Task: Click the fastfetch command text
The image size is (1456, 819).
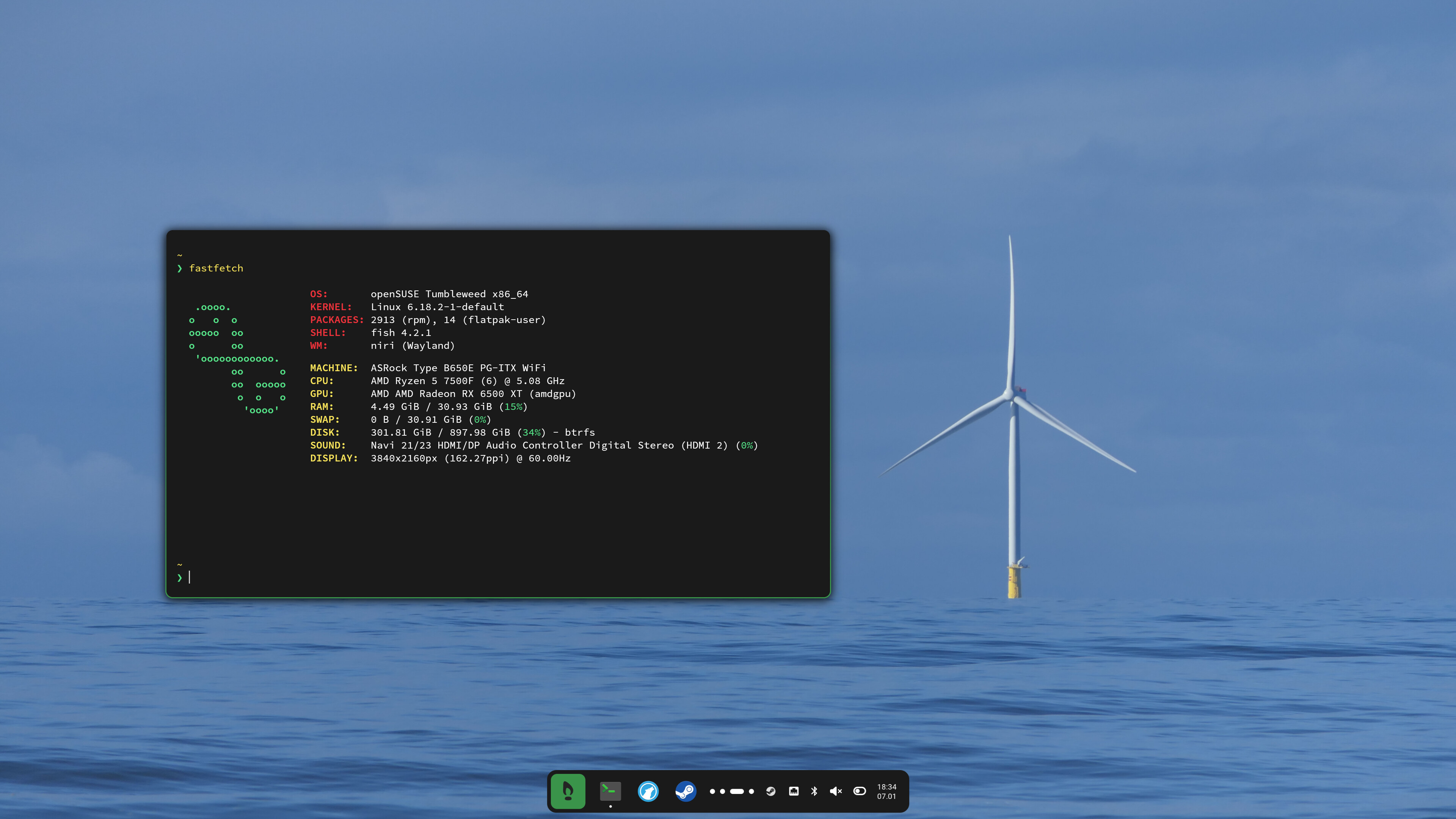Action: (x=216, y=268)
